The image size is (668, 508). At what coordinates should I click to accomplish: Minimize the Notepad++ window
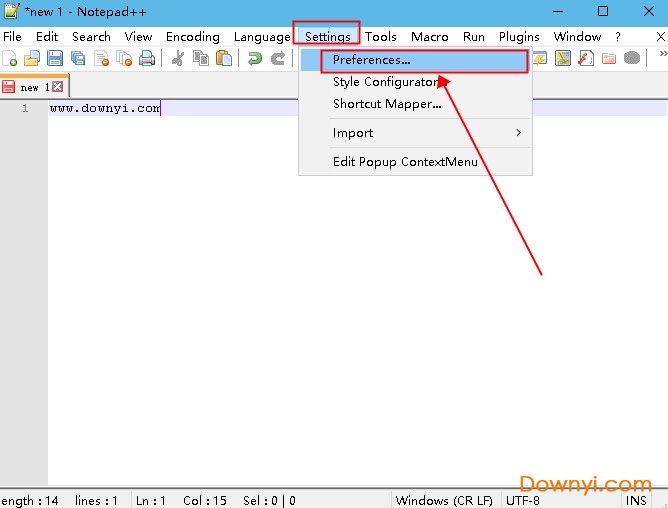558,11
